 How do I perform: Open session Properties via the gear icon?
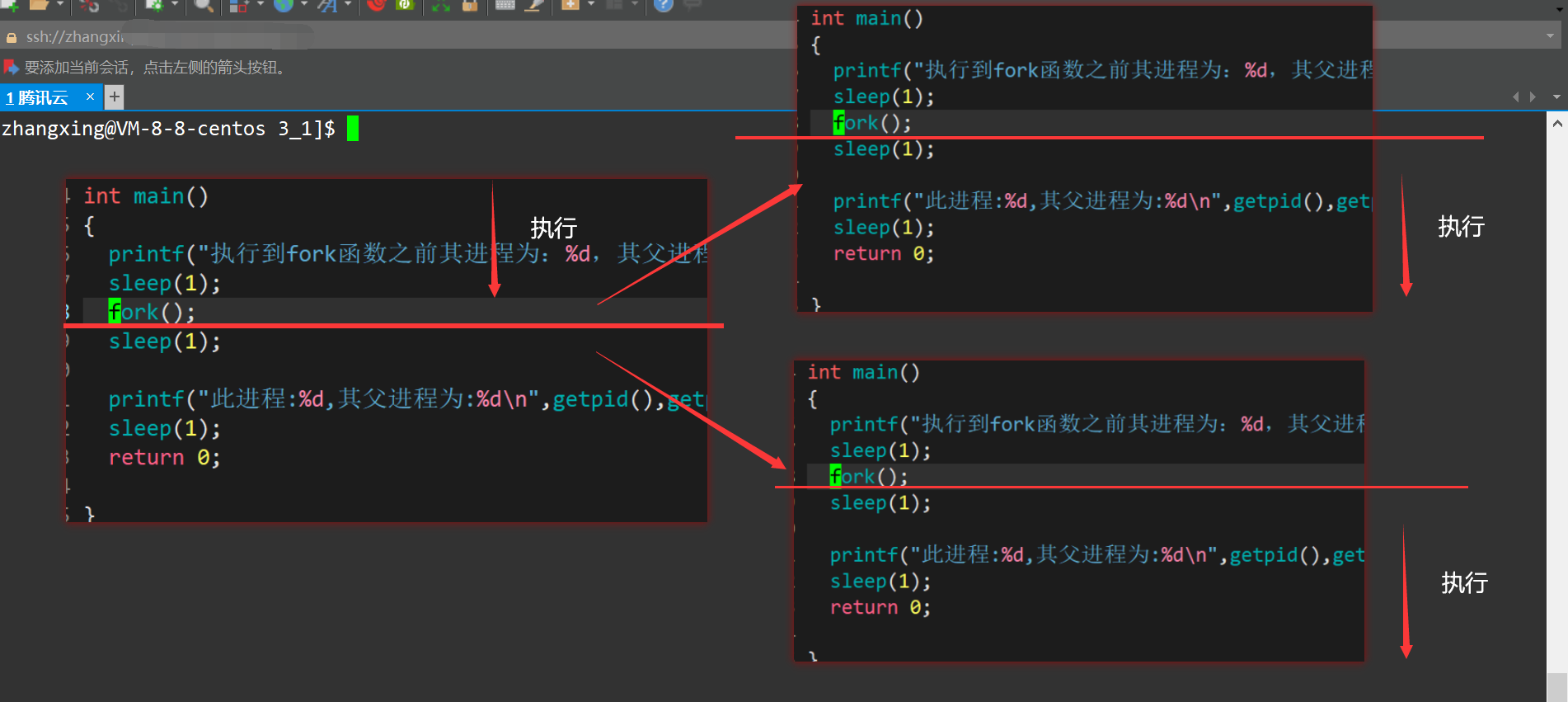[x=154, y=5]
